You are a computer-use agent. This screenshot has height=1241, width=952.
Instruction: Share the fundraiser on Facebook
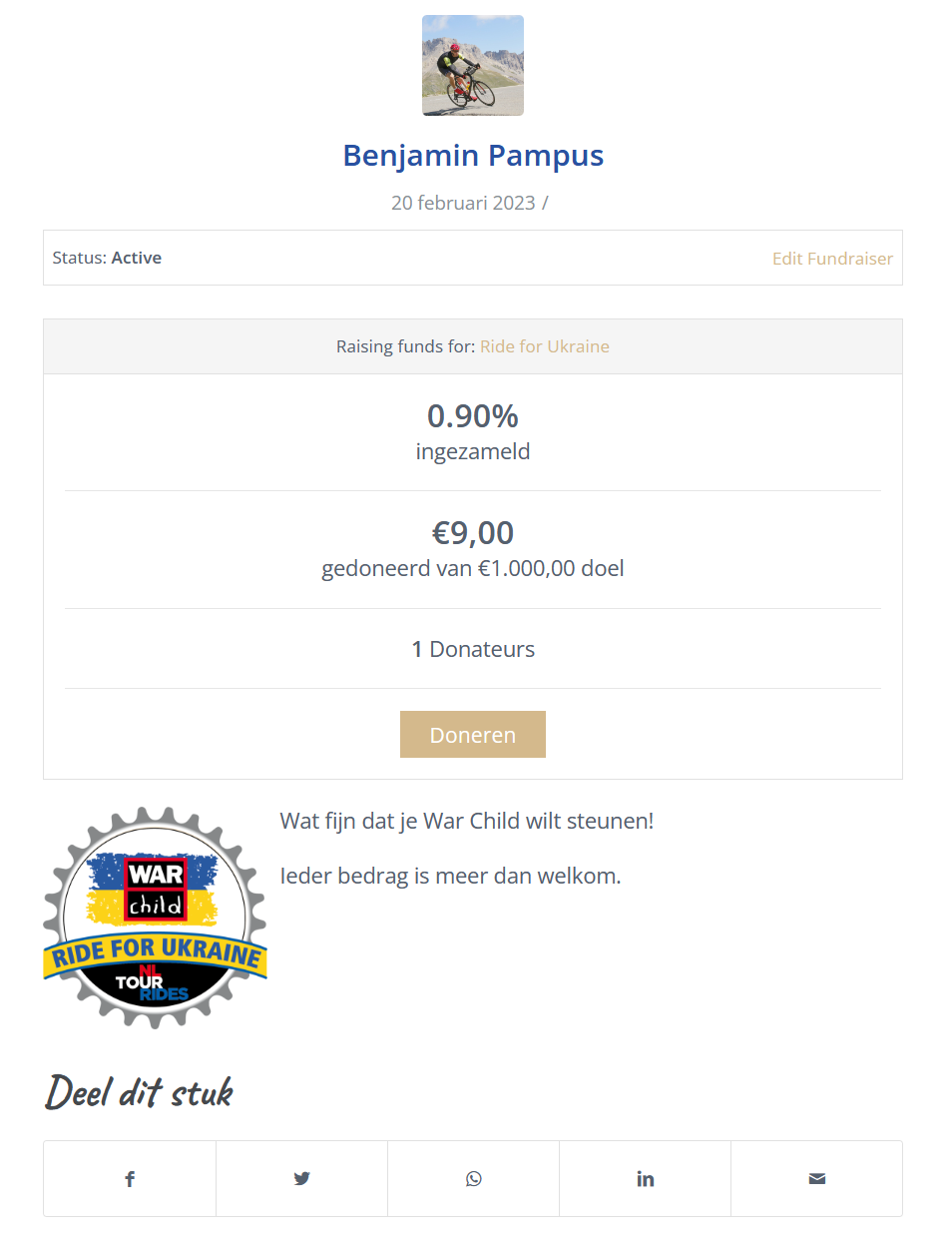click(130, 1179)
